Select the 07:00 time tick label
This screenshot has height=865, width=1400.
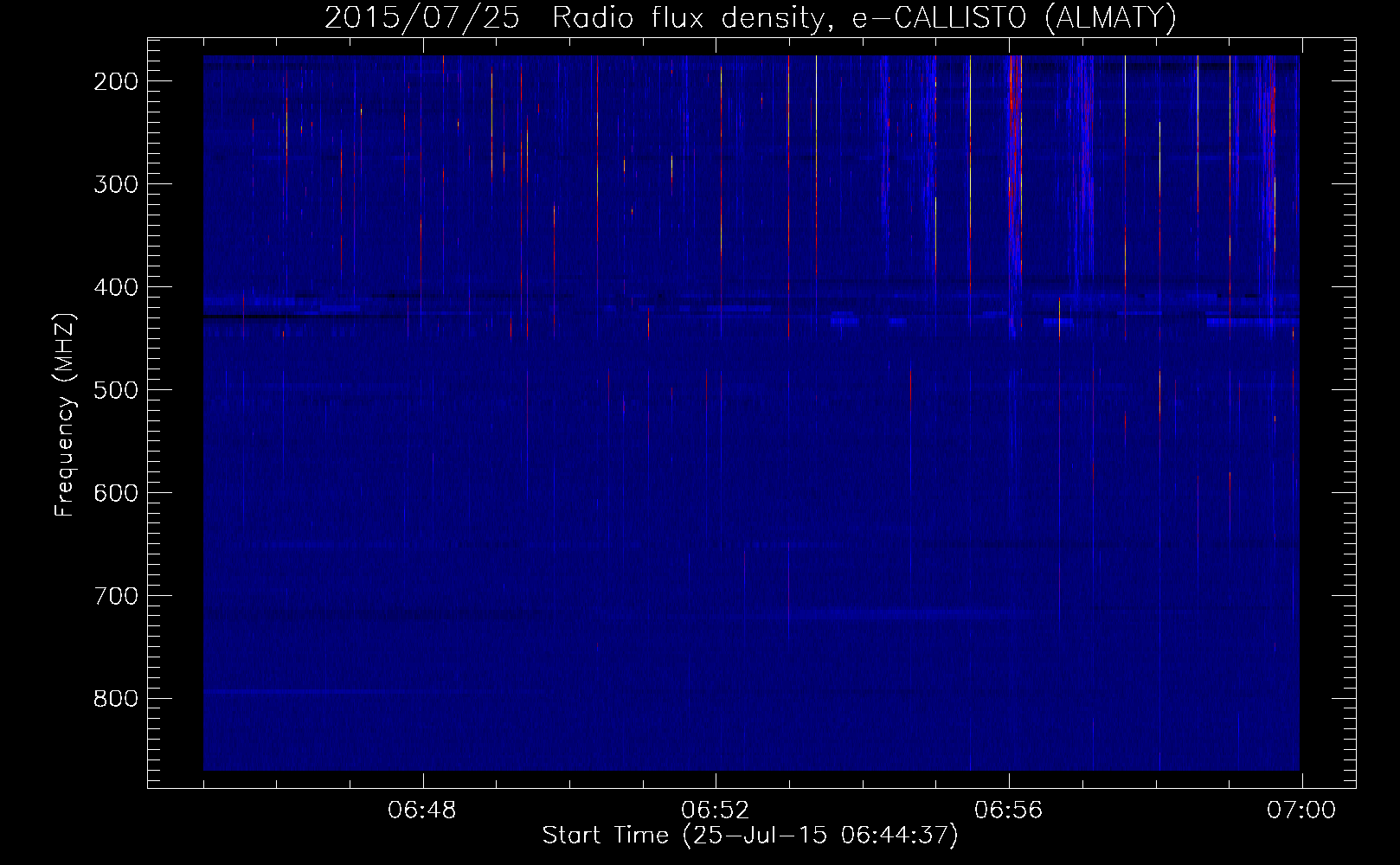tap(1301, 811)
